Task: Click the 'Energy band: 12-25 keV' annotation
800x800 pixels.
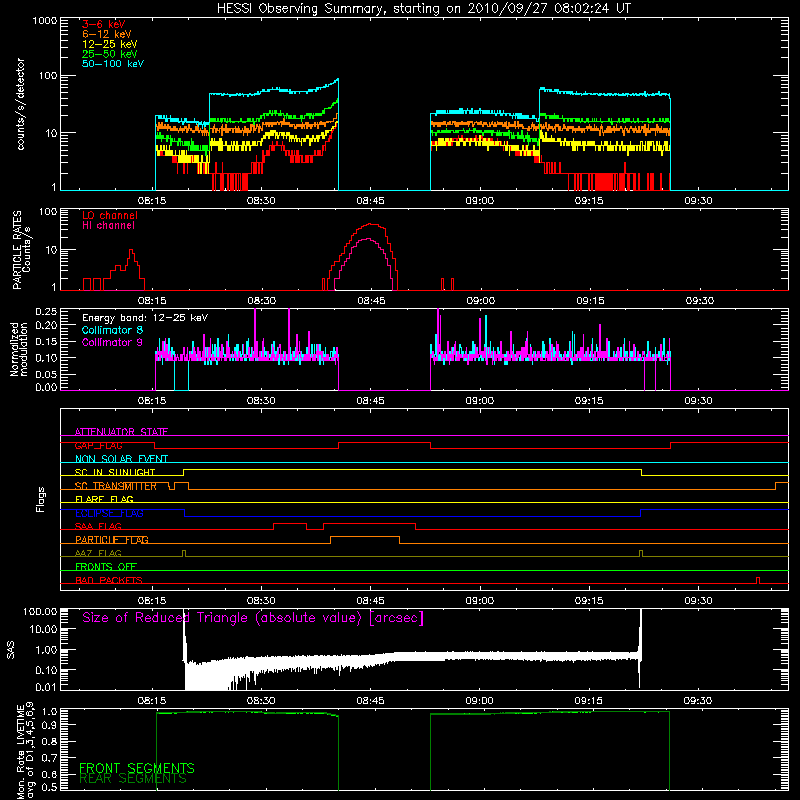Action: 145,318
